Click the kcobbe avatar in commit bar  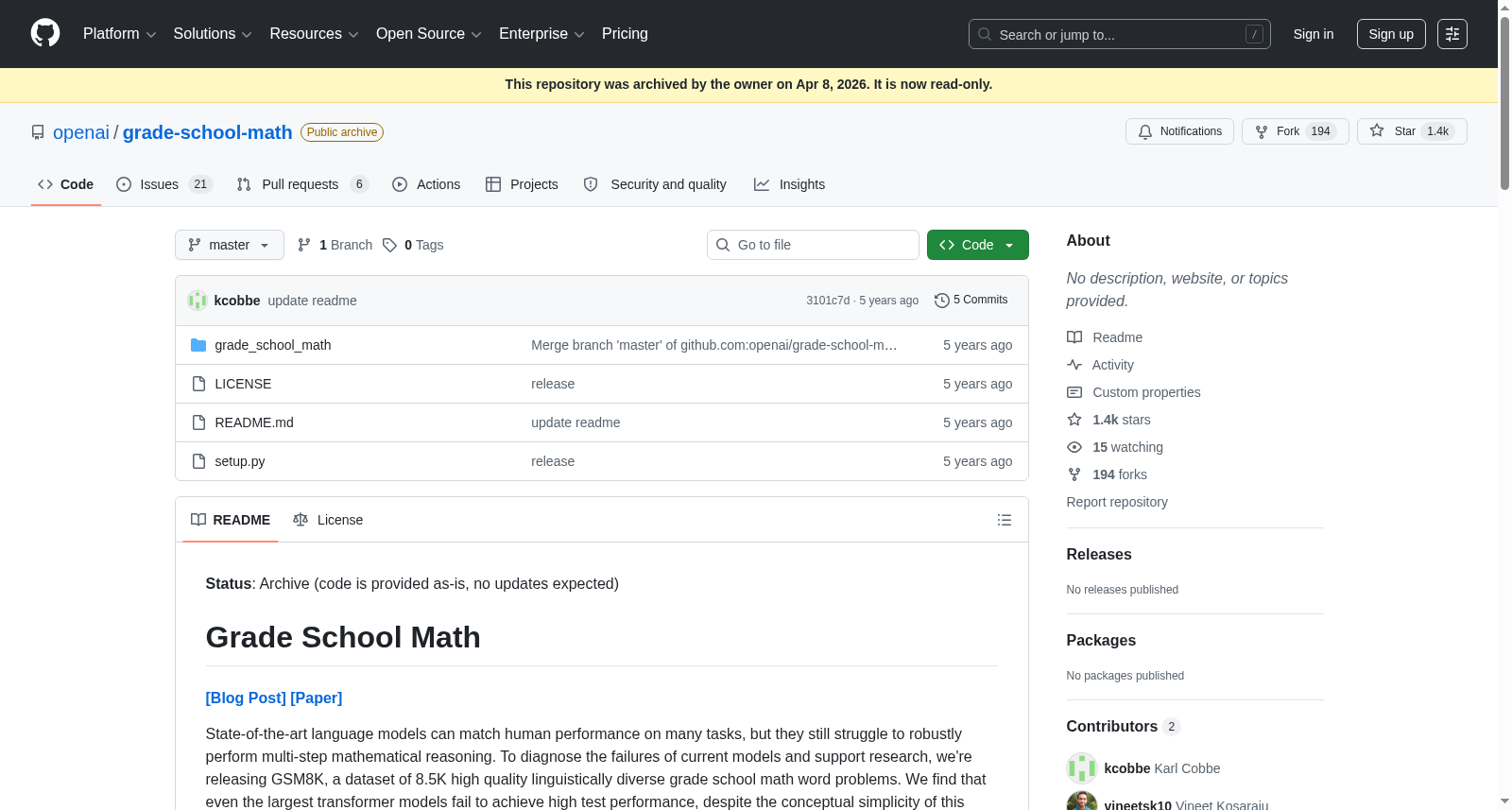(198, 301)
